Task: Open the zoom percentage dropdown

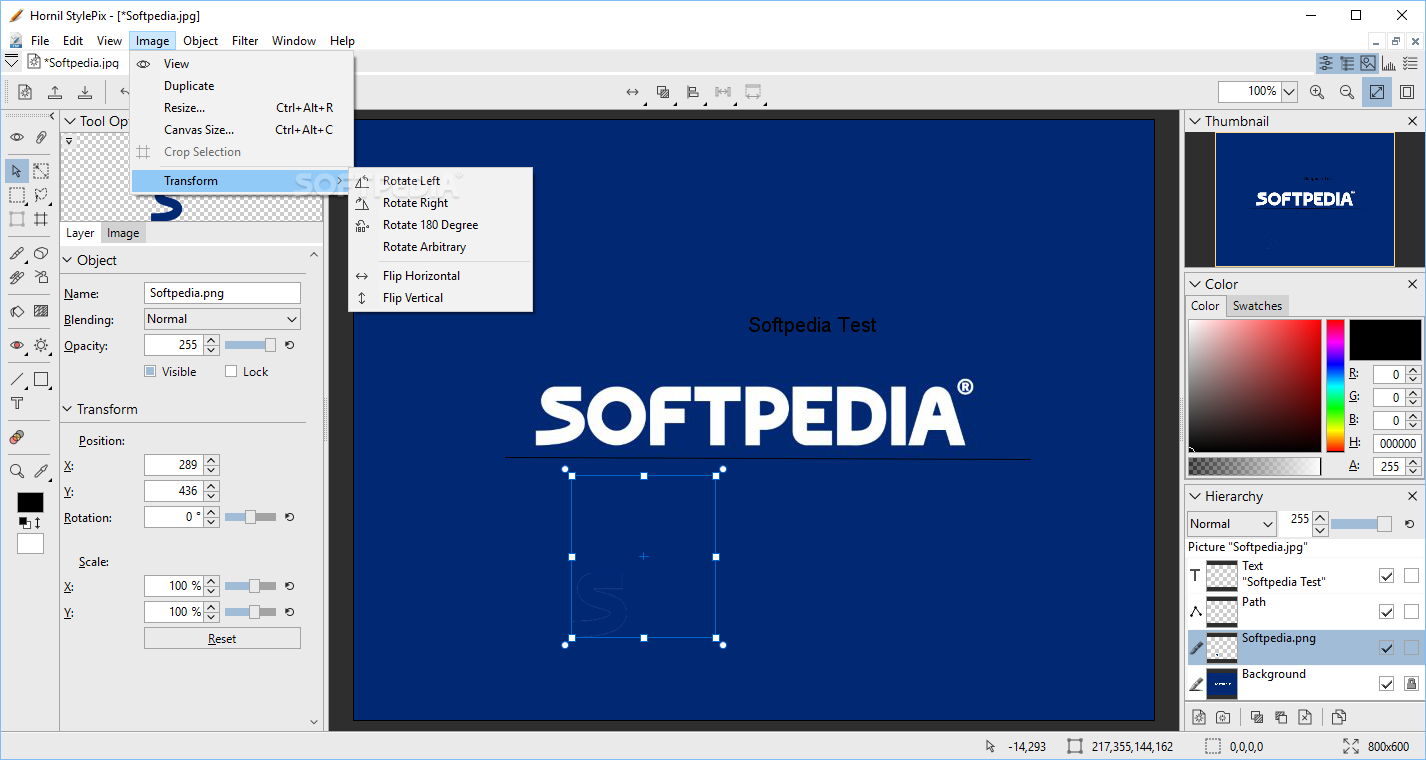Action: pos(1289,92)
